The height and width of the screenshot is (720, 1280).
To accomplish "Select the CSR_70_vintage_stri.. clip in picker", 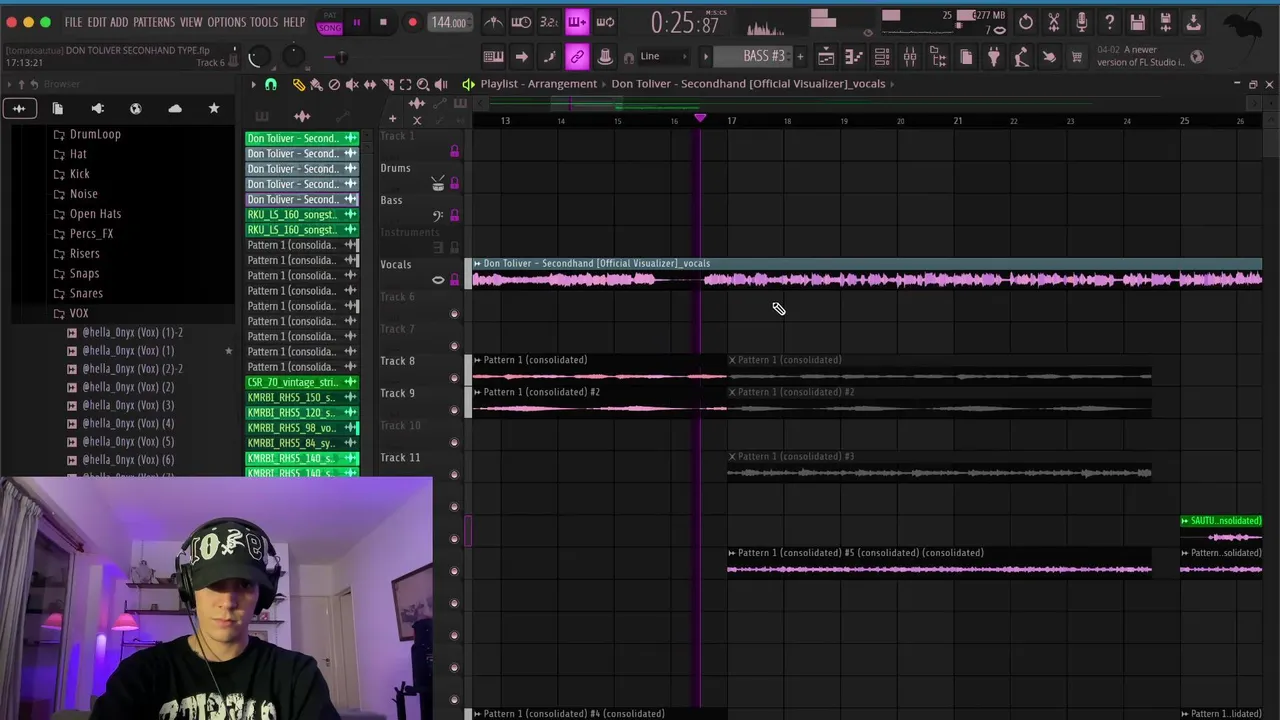I will [x=302, y=382].
